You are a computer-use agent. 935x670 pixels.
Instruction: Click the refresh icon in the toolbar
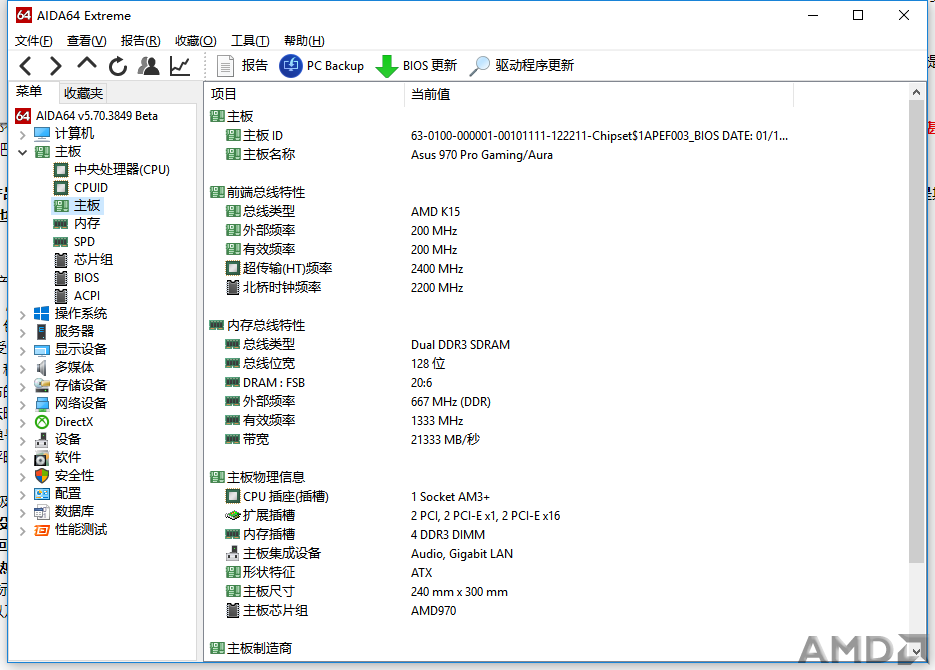click(118, 66)
